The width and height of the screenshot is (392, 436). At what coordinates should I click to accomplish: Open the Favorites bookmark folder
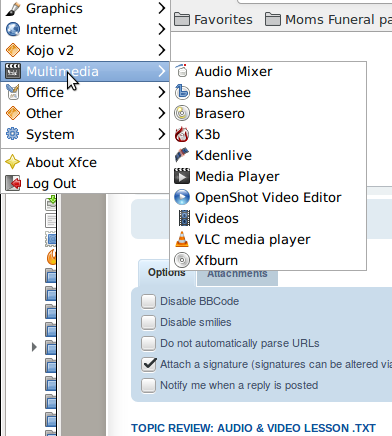213,19
